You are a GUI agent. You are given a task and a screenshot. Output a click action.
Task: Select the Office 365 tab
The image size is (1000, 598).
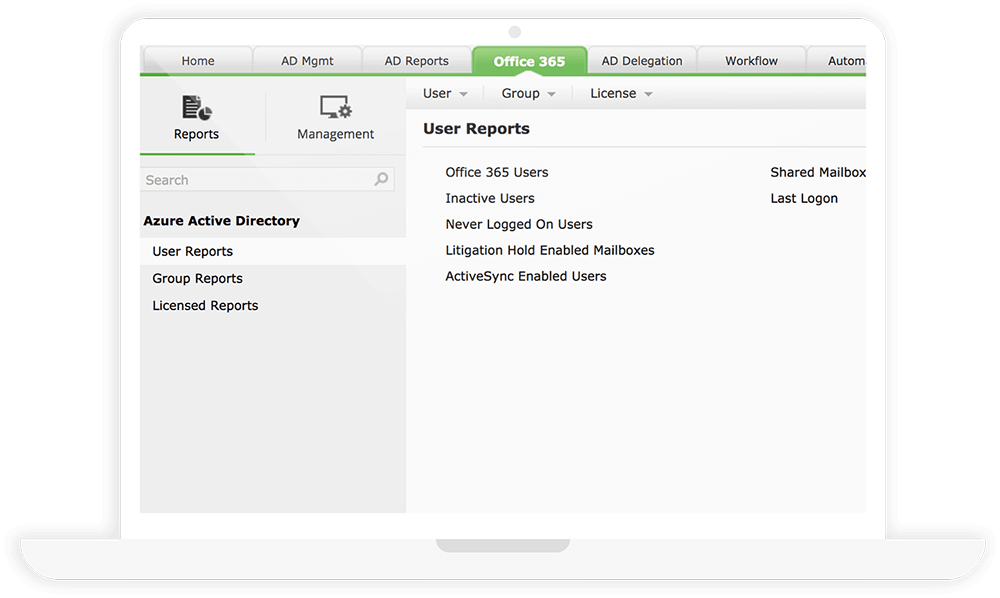tap(529, 61)
